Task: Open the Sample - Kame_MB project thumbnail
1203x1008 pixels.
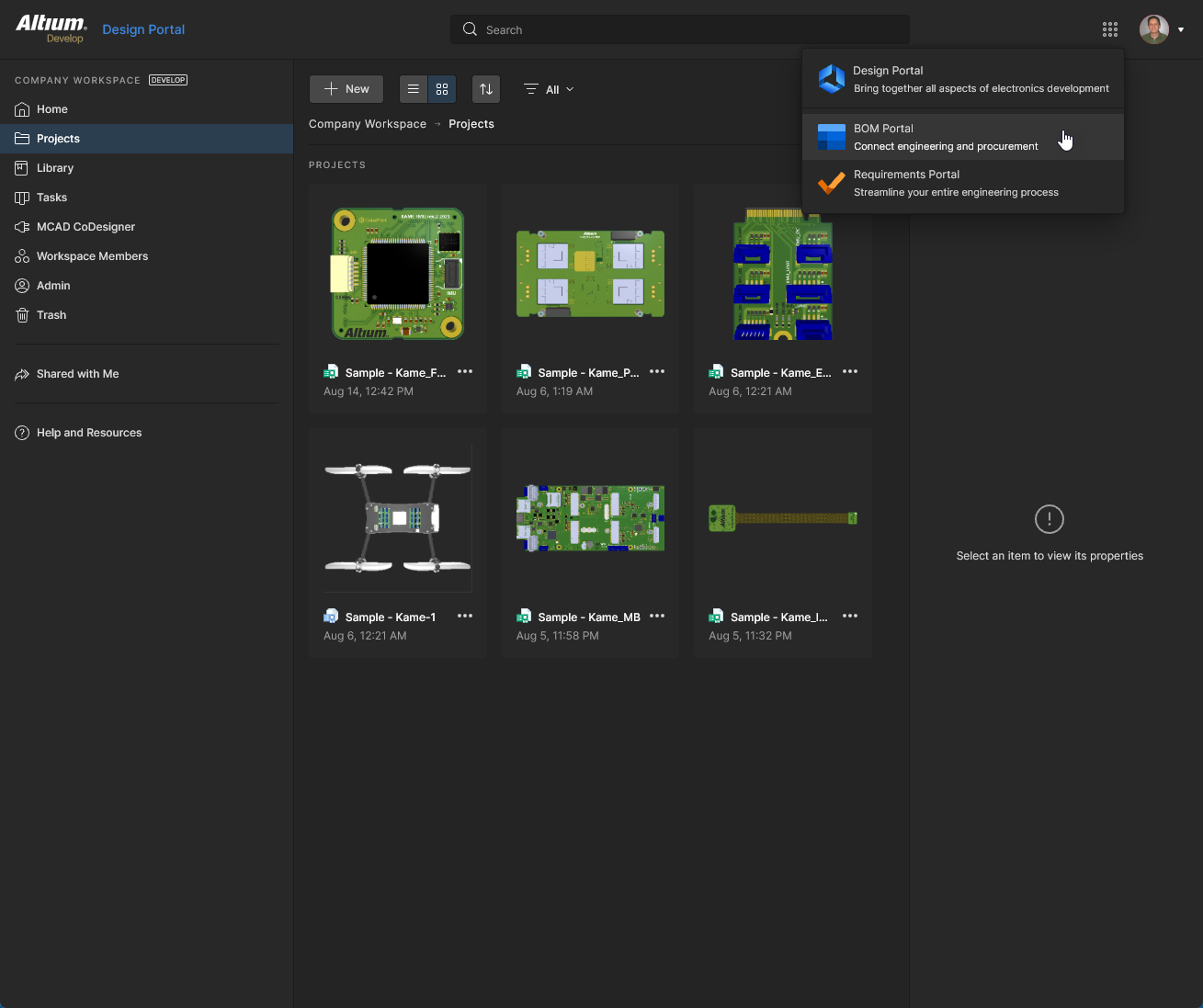Action: pyautogui.click(x=590, y=518)
